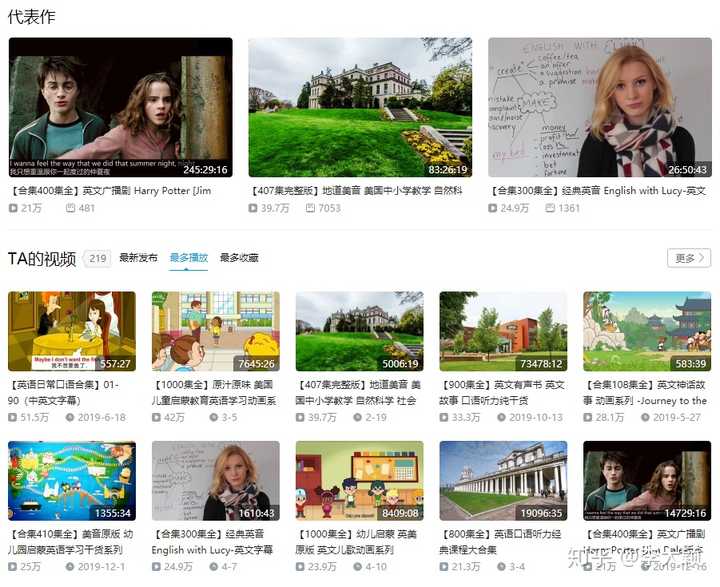Click clock icon beside date 4-7
Viewport: 720px width, 587px height.
[x=214, y=567]
